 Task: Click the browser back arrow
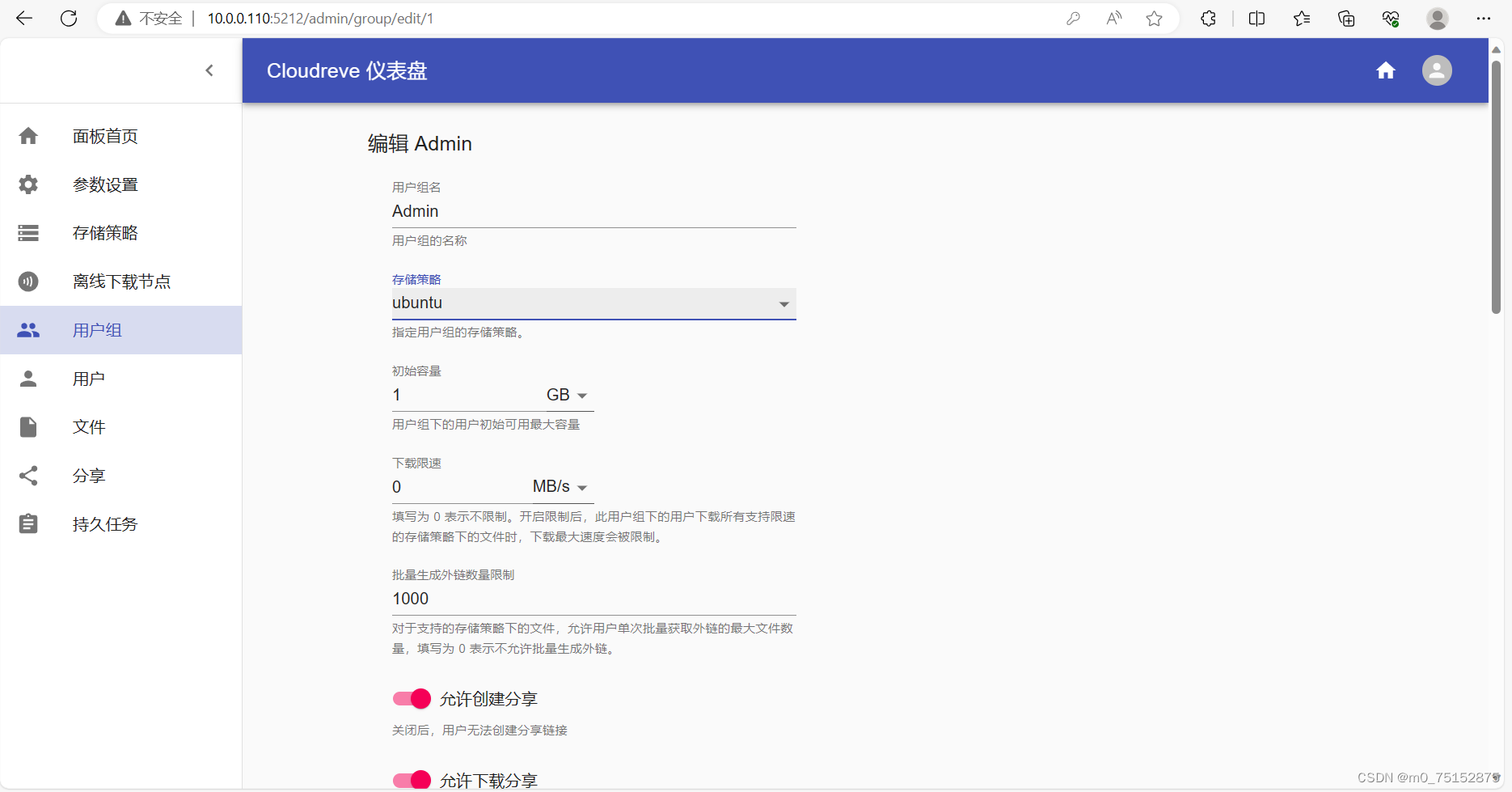click(24, 19)
